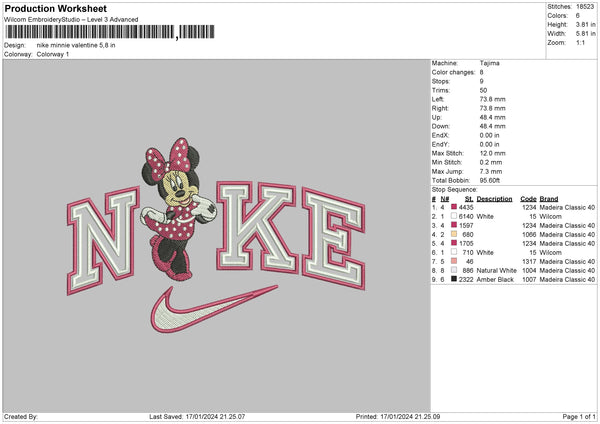Click the pink swatch for the 1597 stitch row

(454, 225)
